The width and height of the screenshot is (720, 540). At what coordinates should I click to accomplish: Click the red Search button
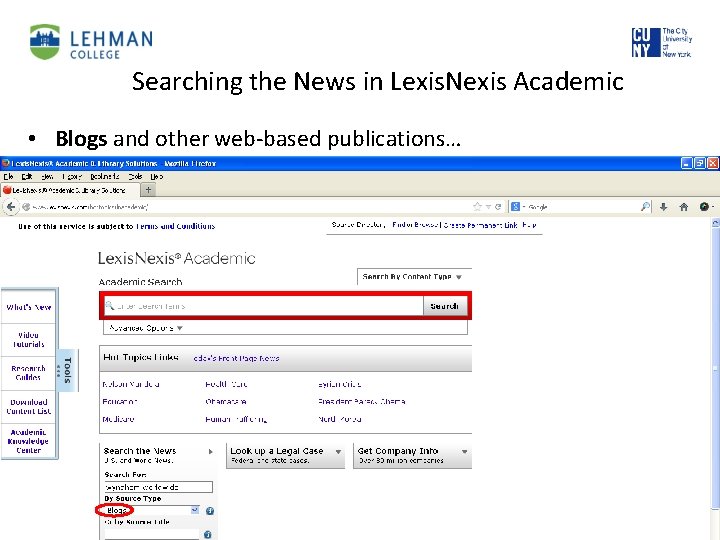pyautogui.click(x=444, y=306)
